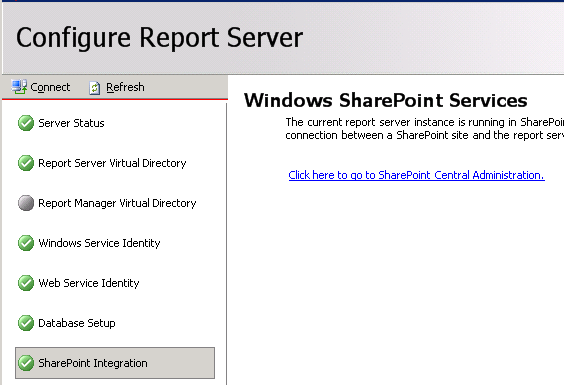The width and height of the screenshot is (564, 385).
Task: Go to Report Manager Virtual Directory
Action: tap(117, 203)
